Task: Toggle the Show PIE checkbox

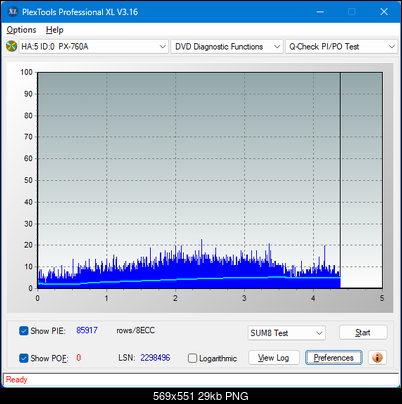Action: pos(24,331)
